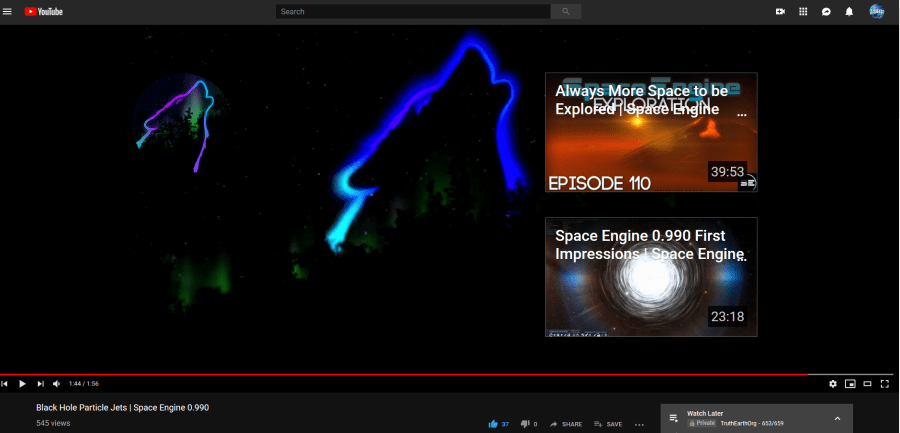The height and width of the screenshot is (433, 900).
Task: Open the Space Engine 0.990 First Impressions video
Action: (x=651, y=277)
